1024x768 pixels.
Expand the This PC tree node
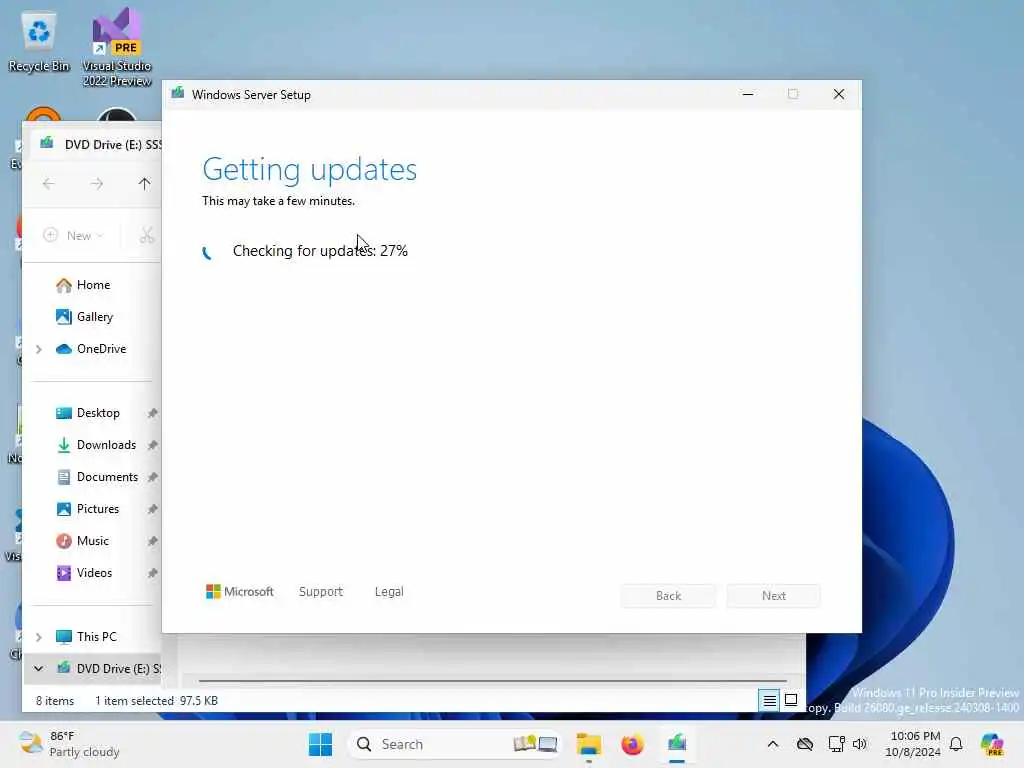point(39,637)
